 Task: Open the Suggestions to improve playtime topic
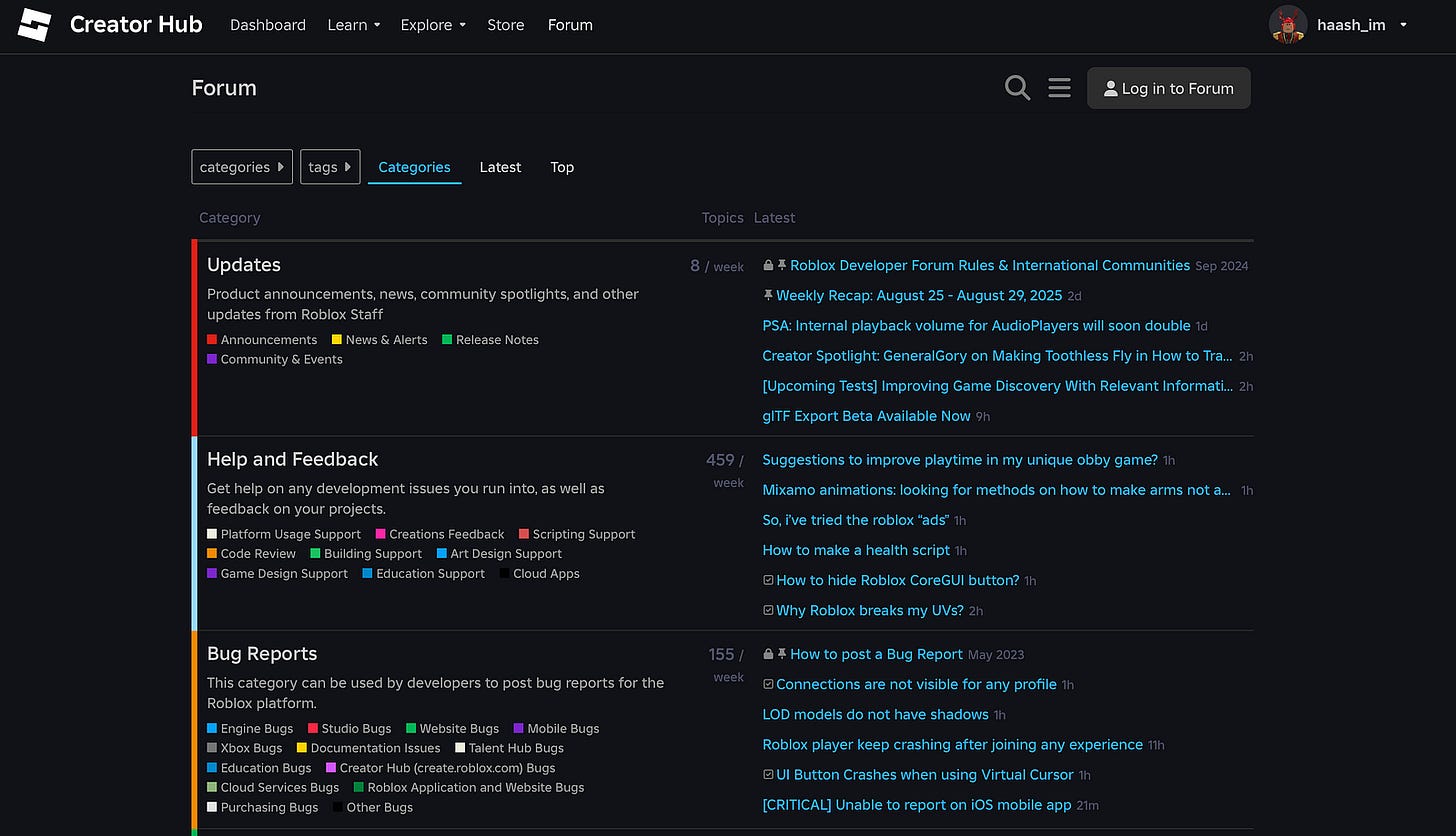[x=960, y=460]
